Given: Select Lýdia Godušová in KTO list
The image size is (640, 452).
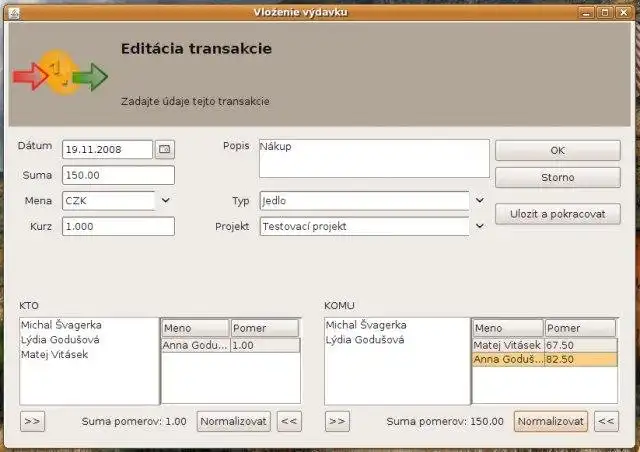Looking at the screenshot, I should 89,340.
